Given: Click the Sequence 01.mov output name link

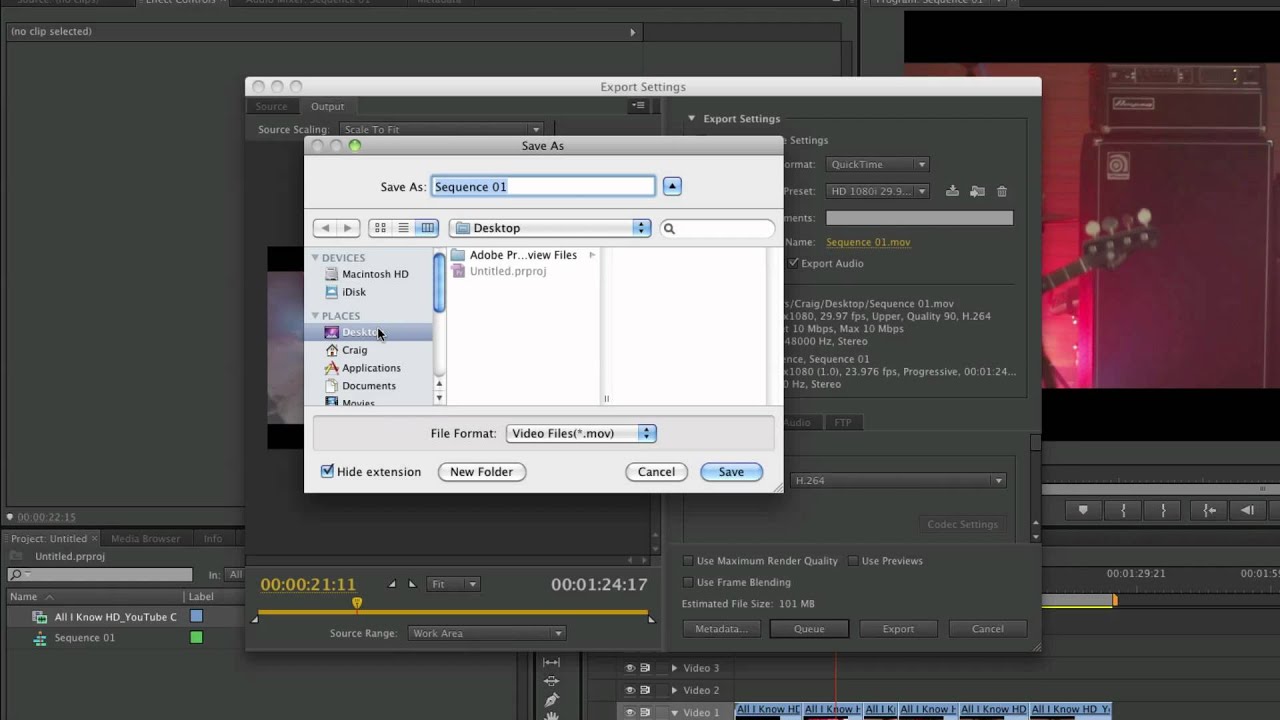Looking at the screenshot, I should pyautogui.click(x=868, y=242).
